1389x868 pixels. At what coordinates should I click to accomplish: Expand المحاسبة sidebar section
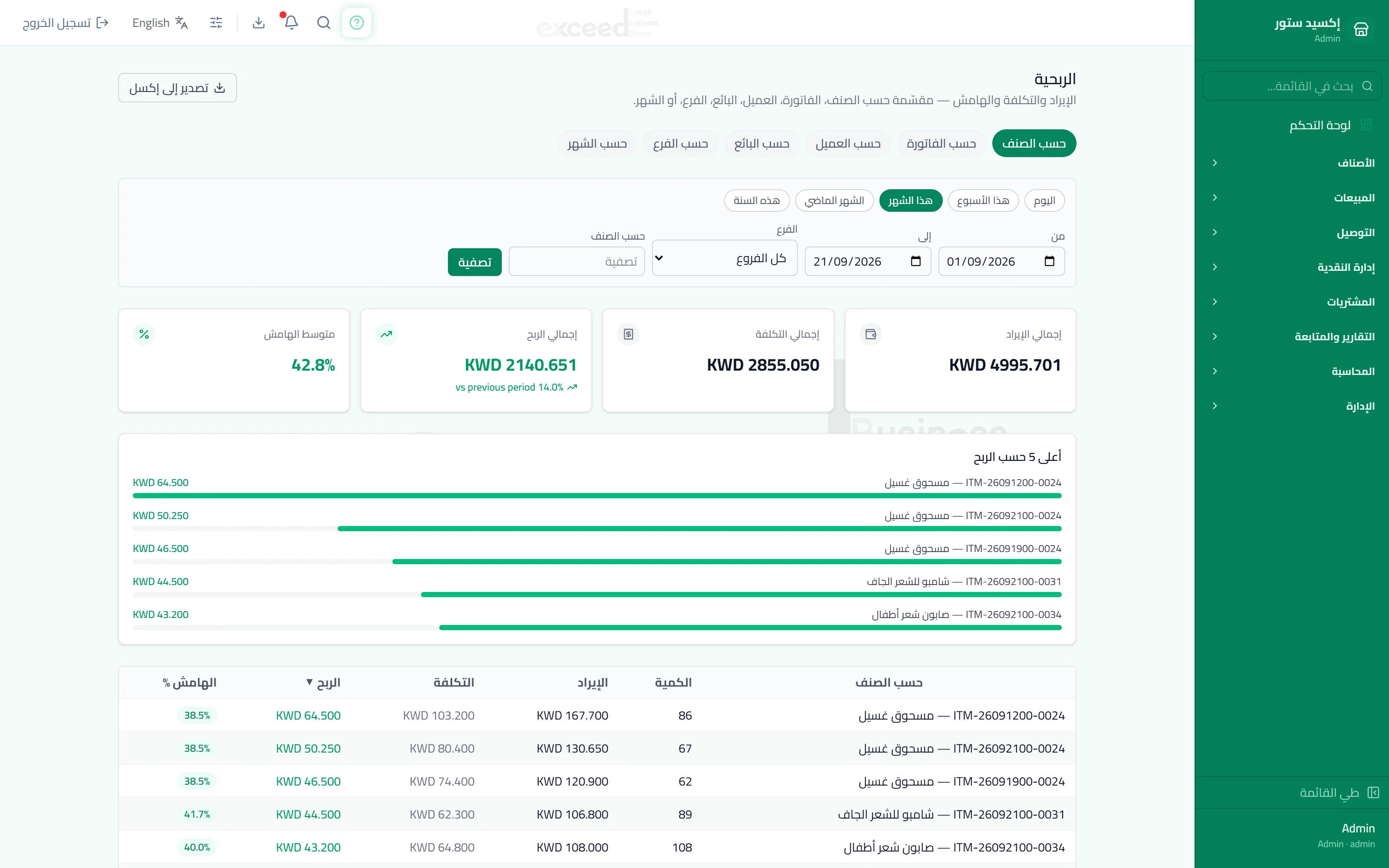(x=1293, y=372)
